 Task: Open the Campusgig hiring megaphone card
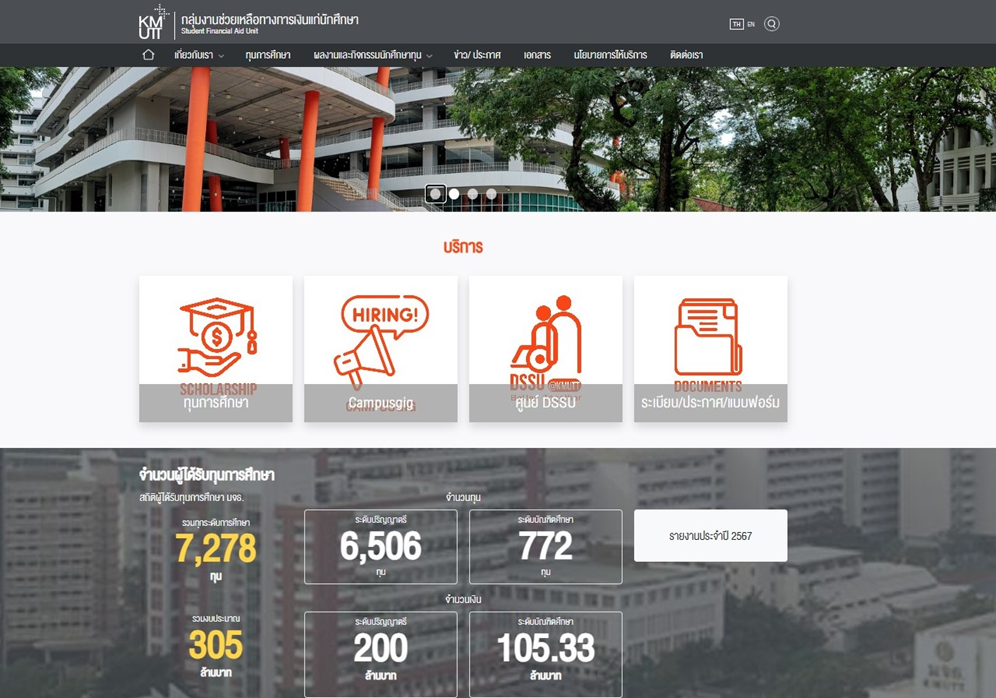coord(381,349)
